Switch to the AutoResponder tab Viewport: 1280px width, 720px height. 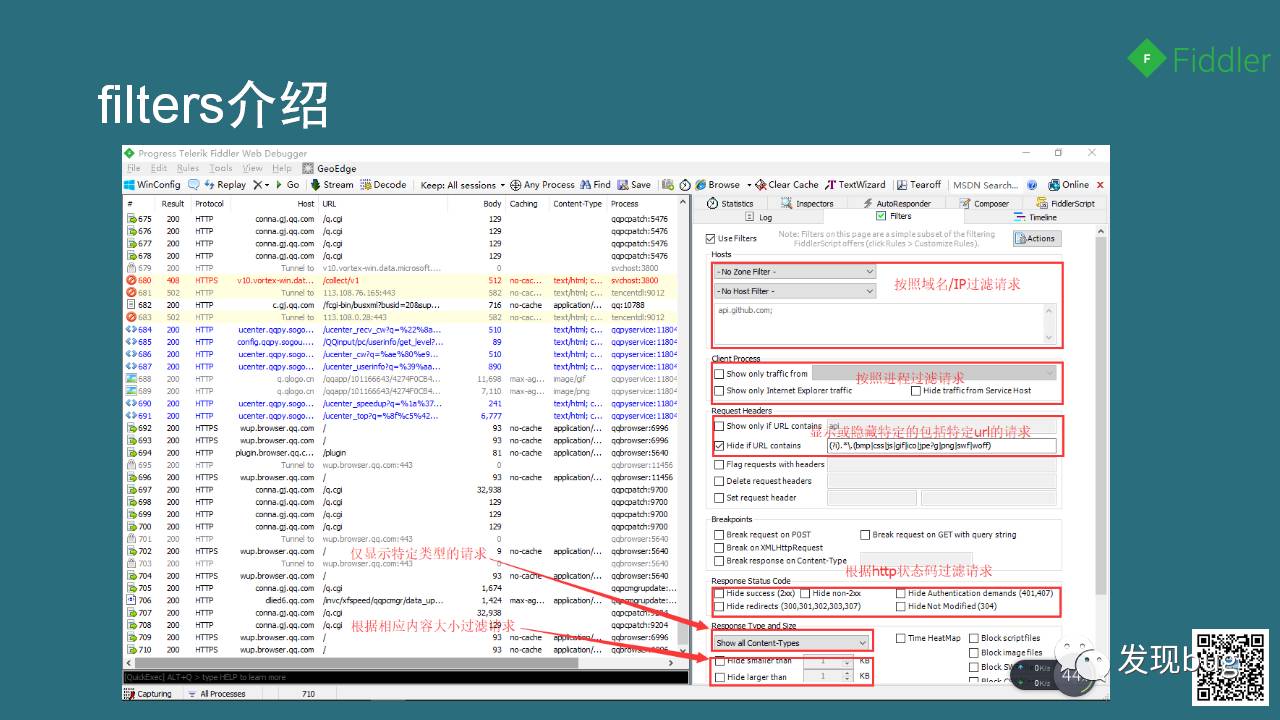coord(896,203)
